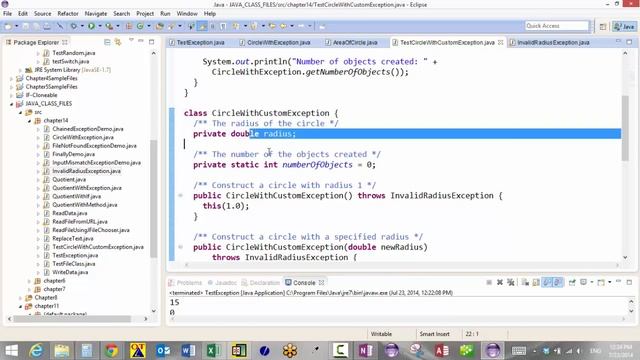Click the Open Type toolbar icon
Screen dimensions: 640x360
pos(160,26)
